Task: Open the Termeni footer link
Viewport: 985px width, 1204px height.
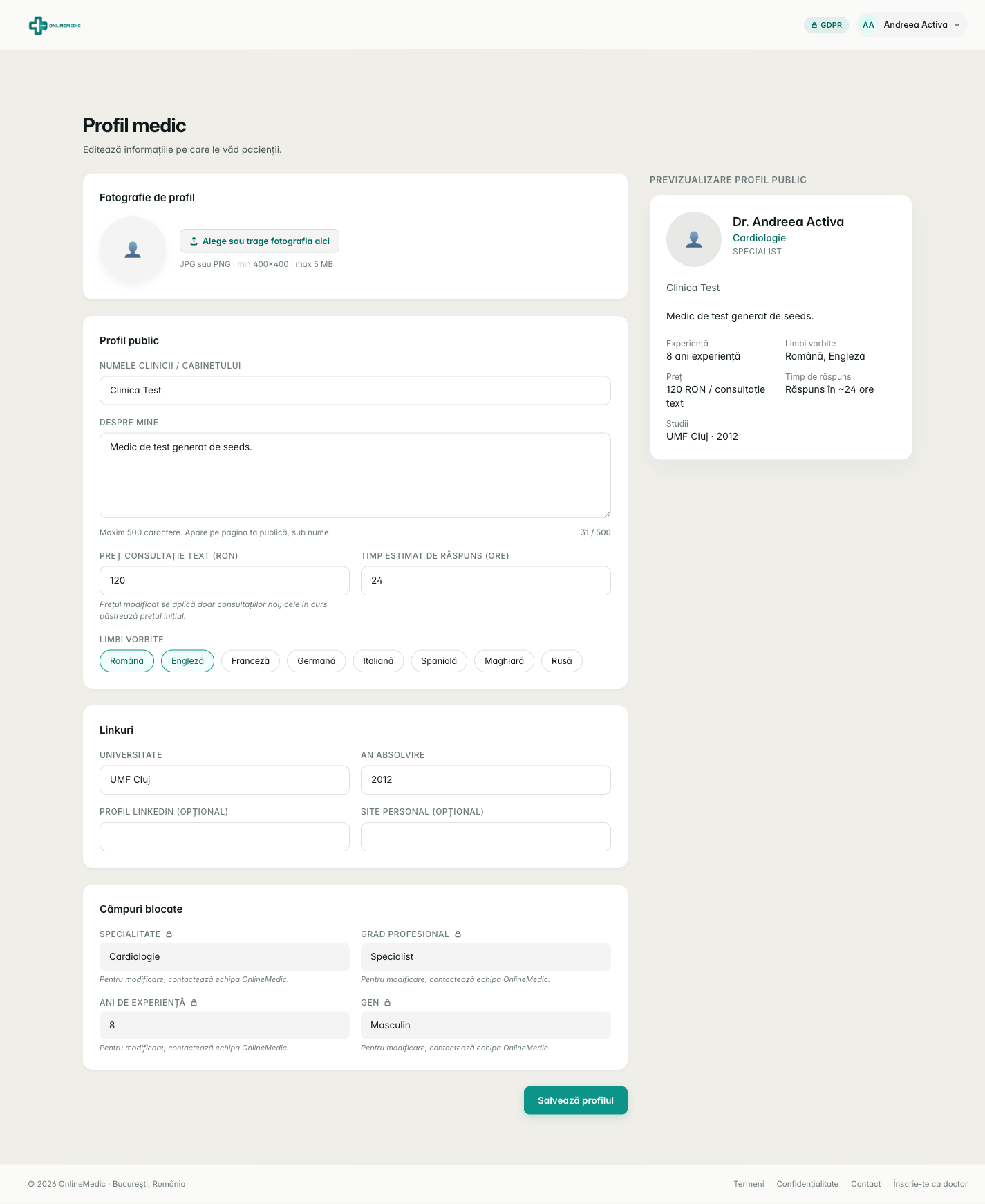Action: 749,1184
